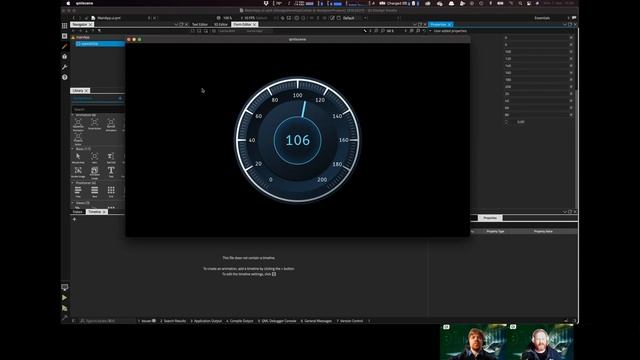Image resolution: width=640 pixels, height=360 pixels.
Task: Collapse the Views section in Library
Action: pos(73,203)
